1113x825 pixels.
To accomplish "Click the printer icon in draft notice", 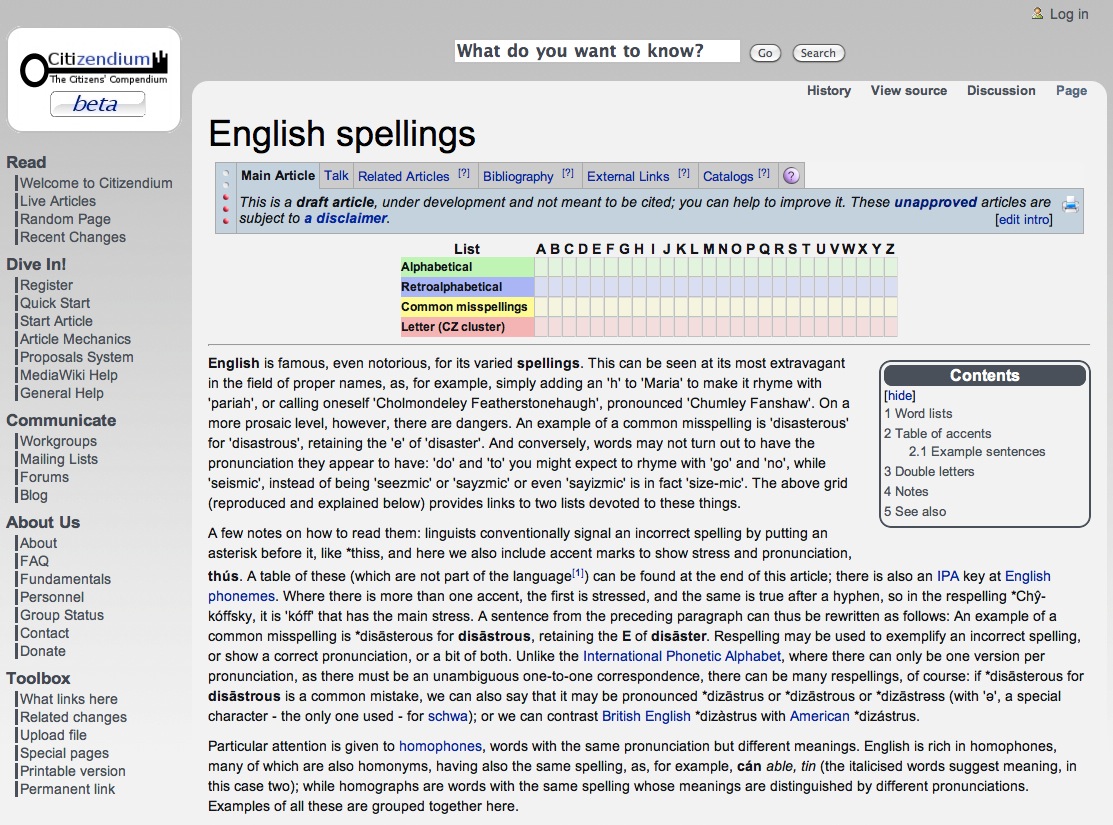I will point(1070,205).
